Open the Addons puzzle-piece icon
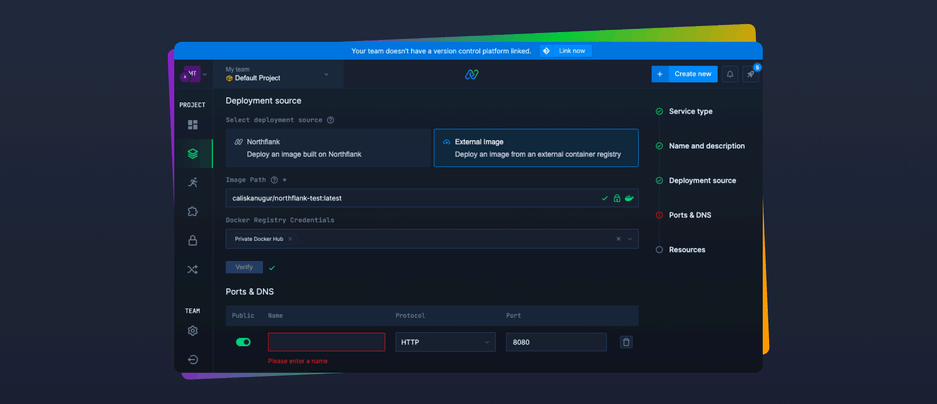This screenshot has height=404, width=937. tap(192, 212)
